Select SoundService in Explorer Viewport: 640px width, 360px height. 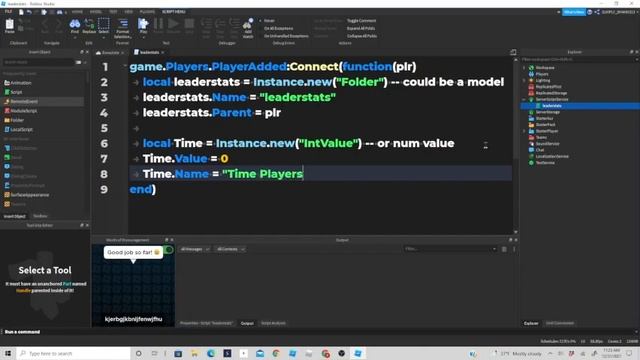tap(547, 144)
